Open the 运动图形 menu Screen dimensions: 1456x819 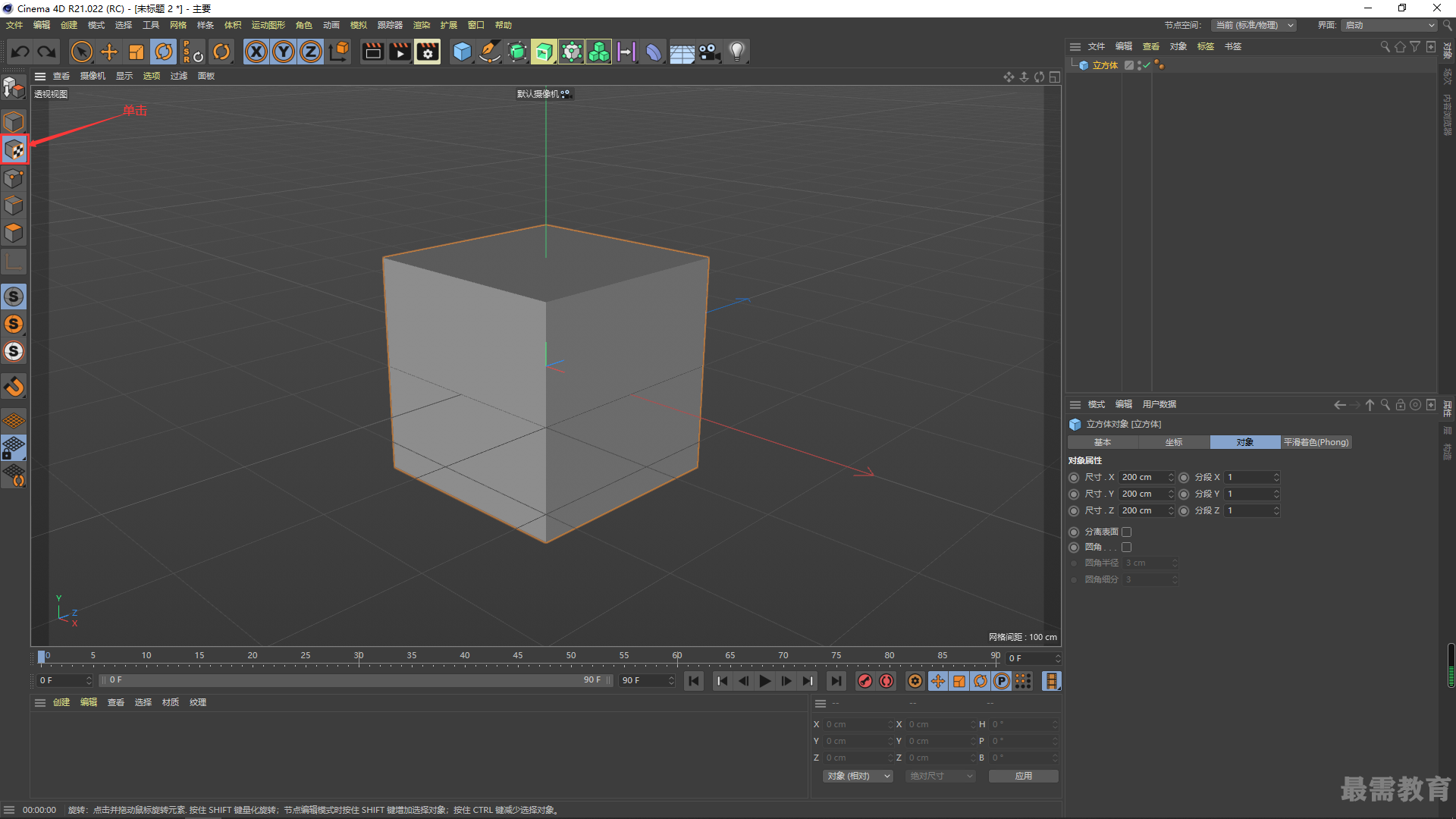(x=268, y=25)
